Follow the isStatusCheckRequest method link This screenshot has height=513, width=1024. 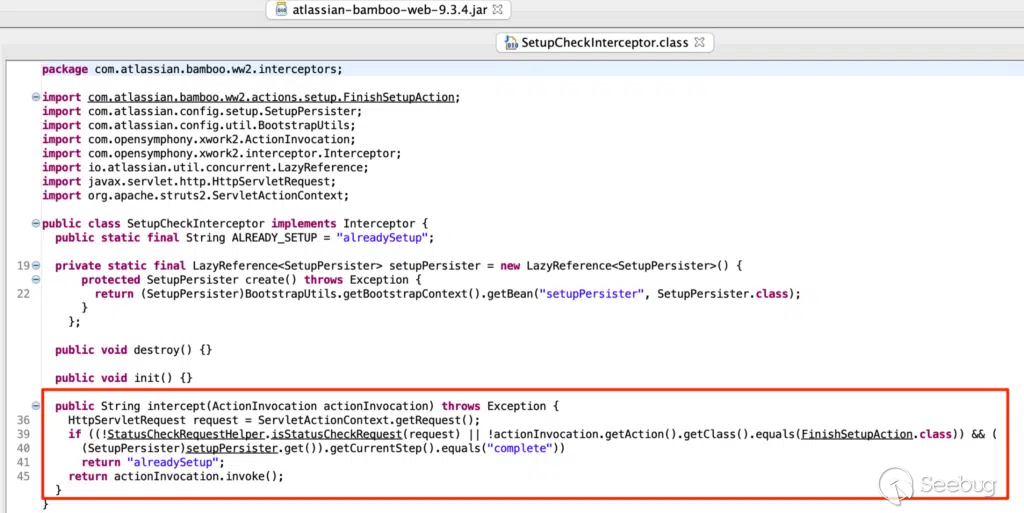[x=336, y=434]
